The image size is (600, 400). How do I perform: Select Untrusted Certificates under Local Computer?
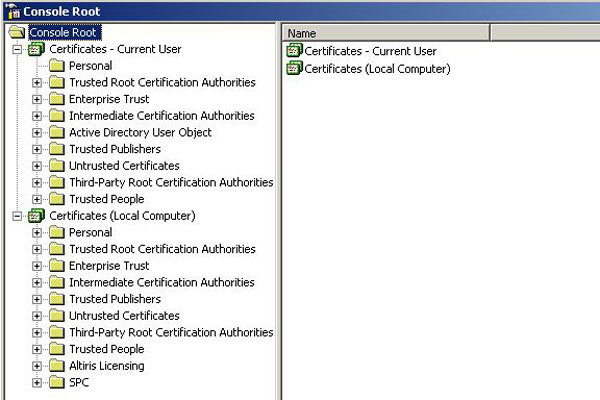[x=124, y=316]
